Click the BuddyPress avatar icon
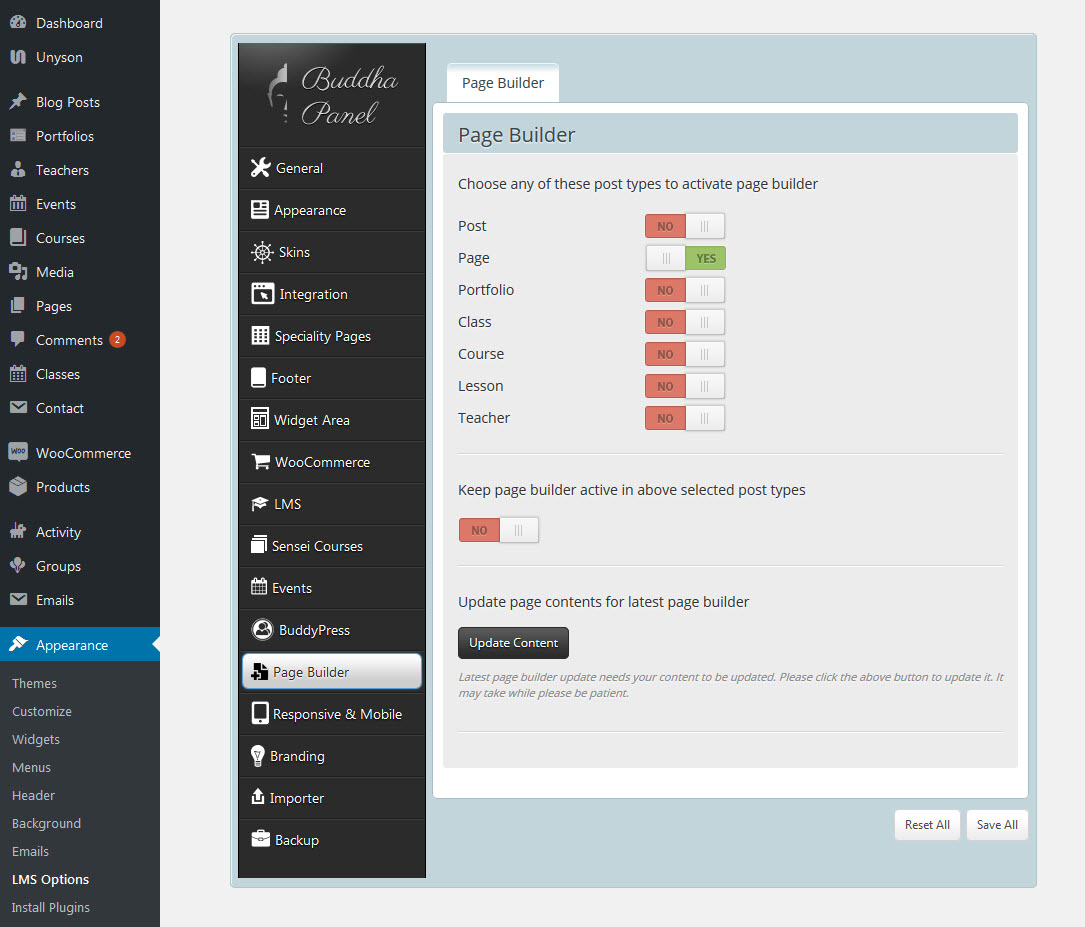 coord(262,630)
